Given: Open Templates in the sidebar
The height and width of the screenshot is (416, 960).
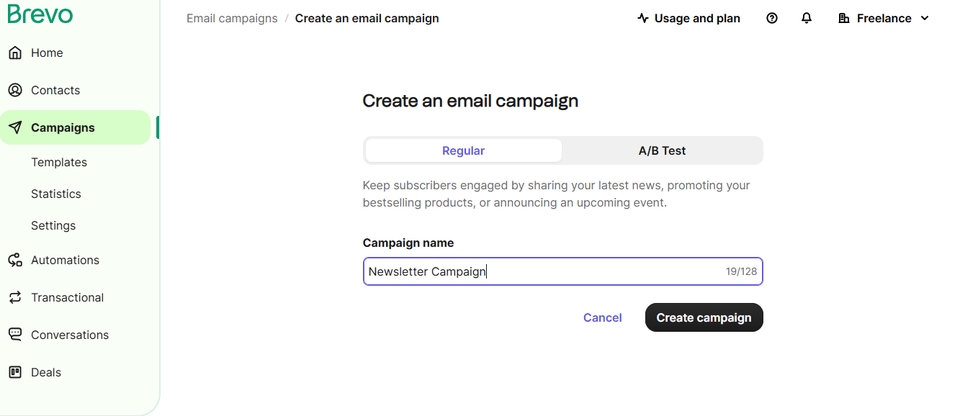Looking at the screenshot, I should click(59, 162).
